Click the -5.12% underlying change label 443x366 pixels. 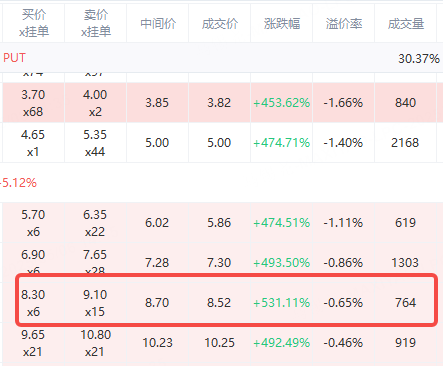[x=18, y=183]
